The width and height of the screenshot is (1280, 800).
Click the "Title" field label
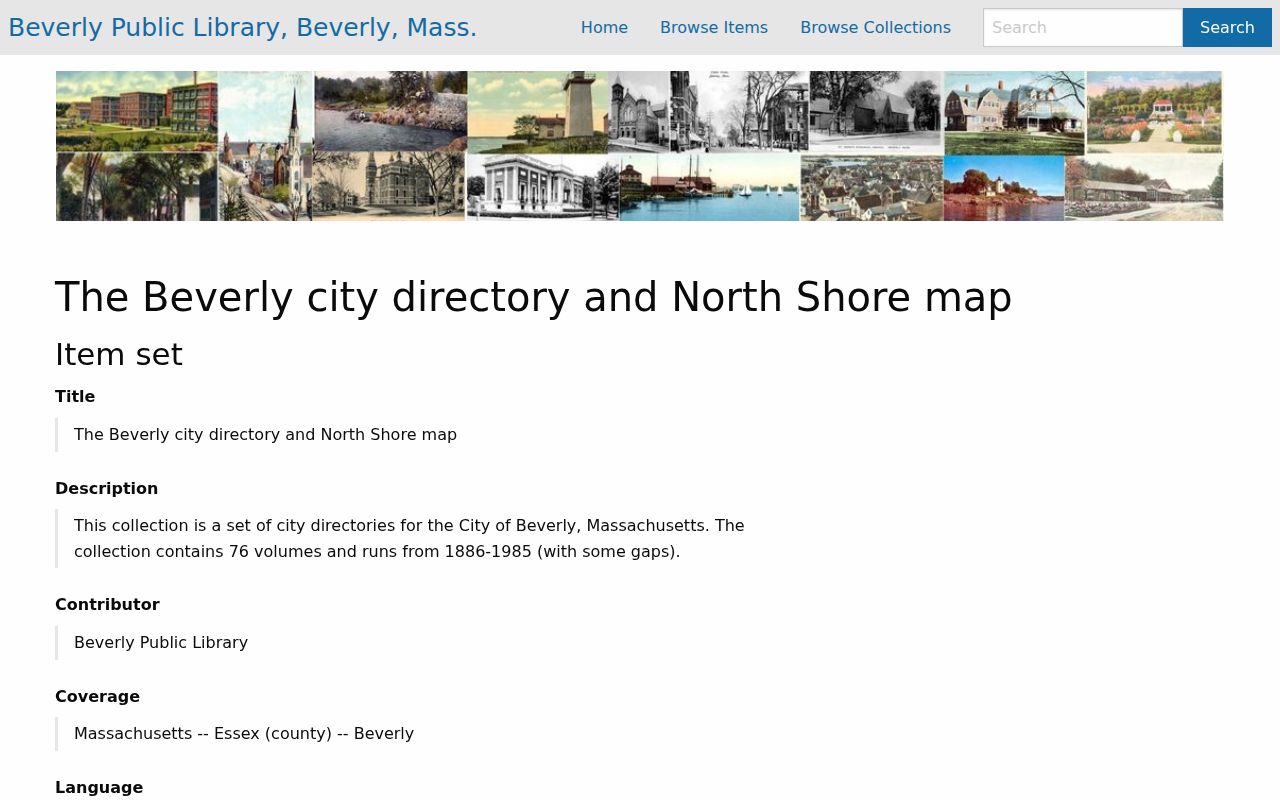(x=75, y=397)
